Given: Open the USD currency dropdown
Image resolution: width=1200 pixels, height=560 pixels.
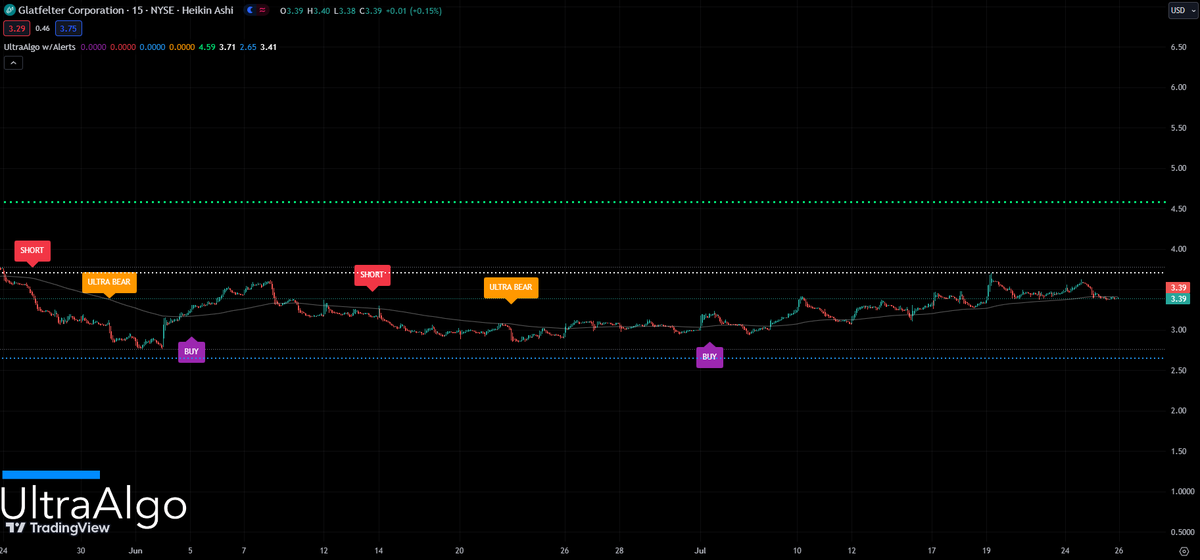Looking at the screenshot, I should click(x=1182, y=10).
